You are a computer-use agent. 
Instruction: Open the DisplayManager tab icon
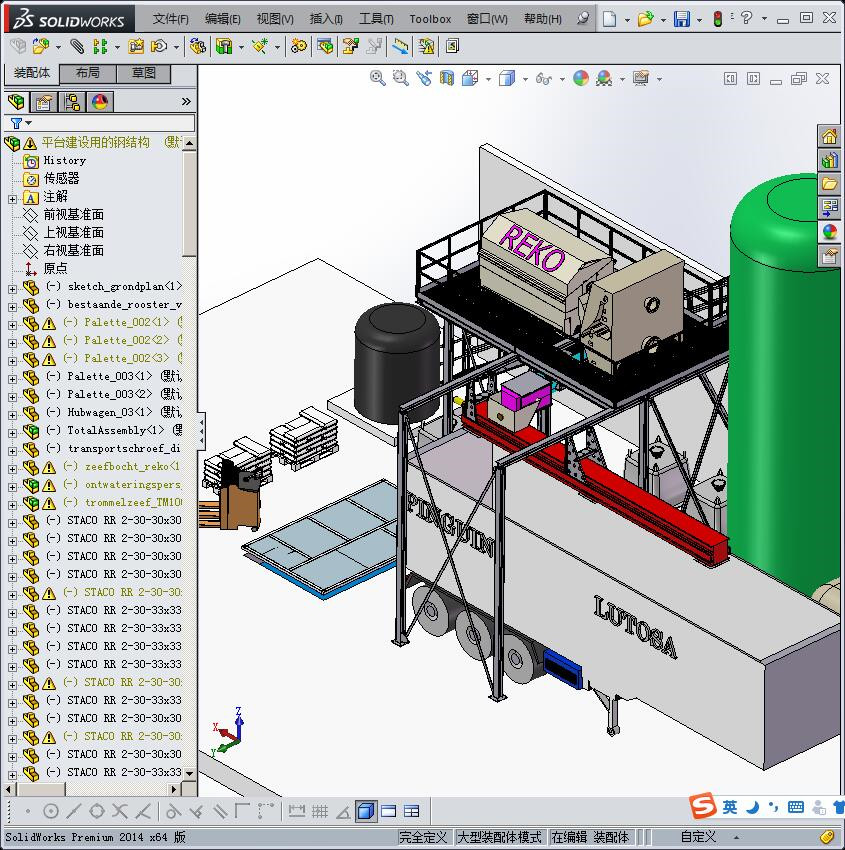[100, 102]
